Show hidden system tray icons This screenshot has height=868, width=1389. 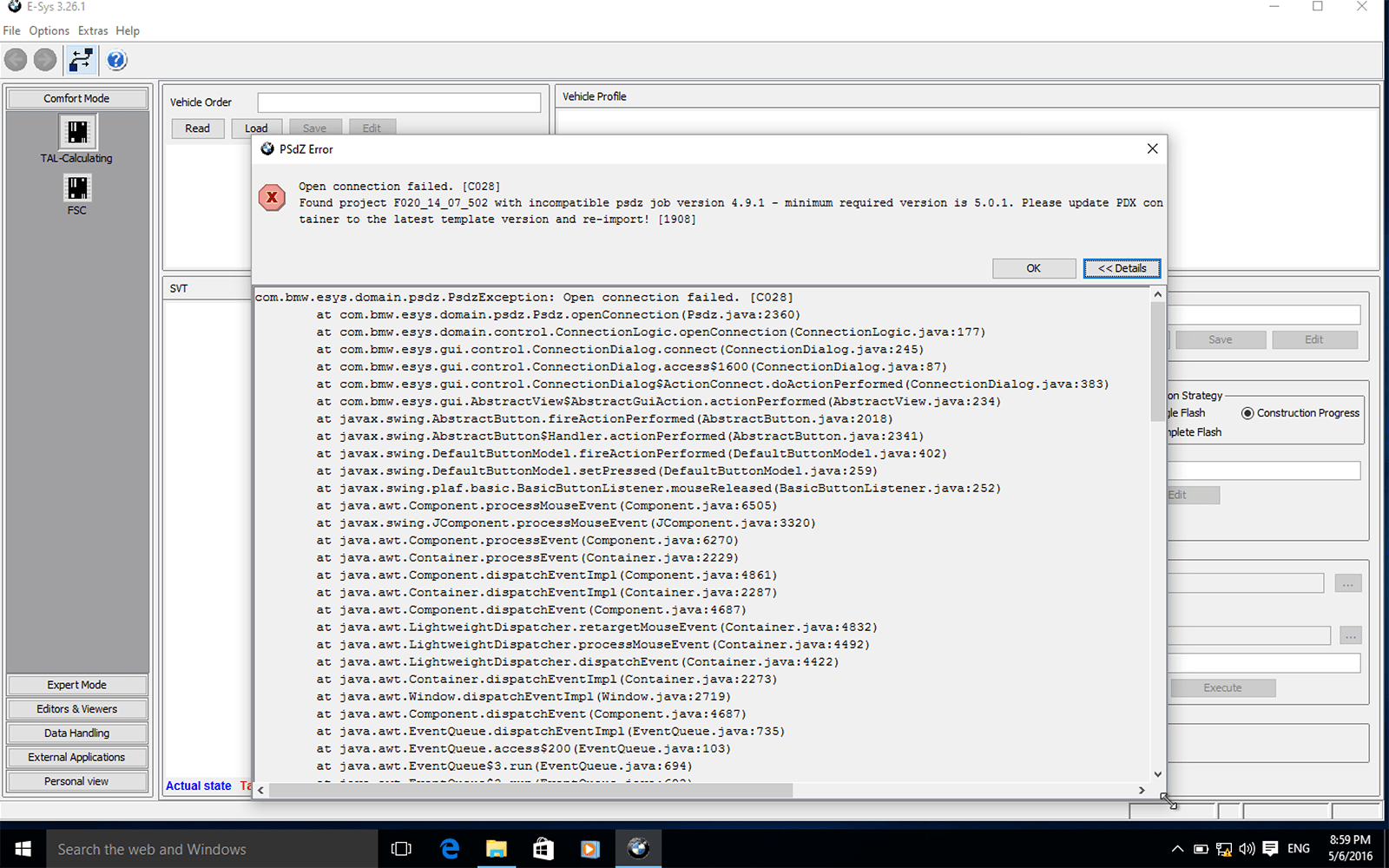tap(1177, 849)
